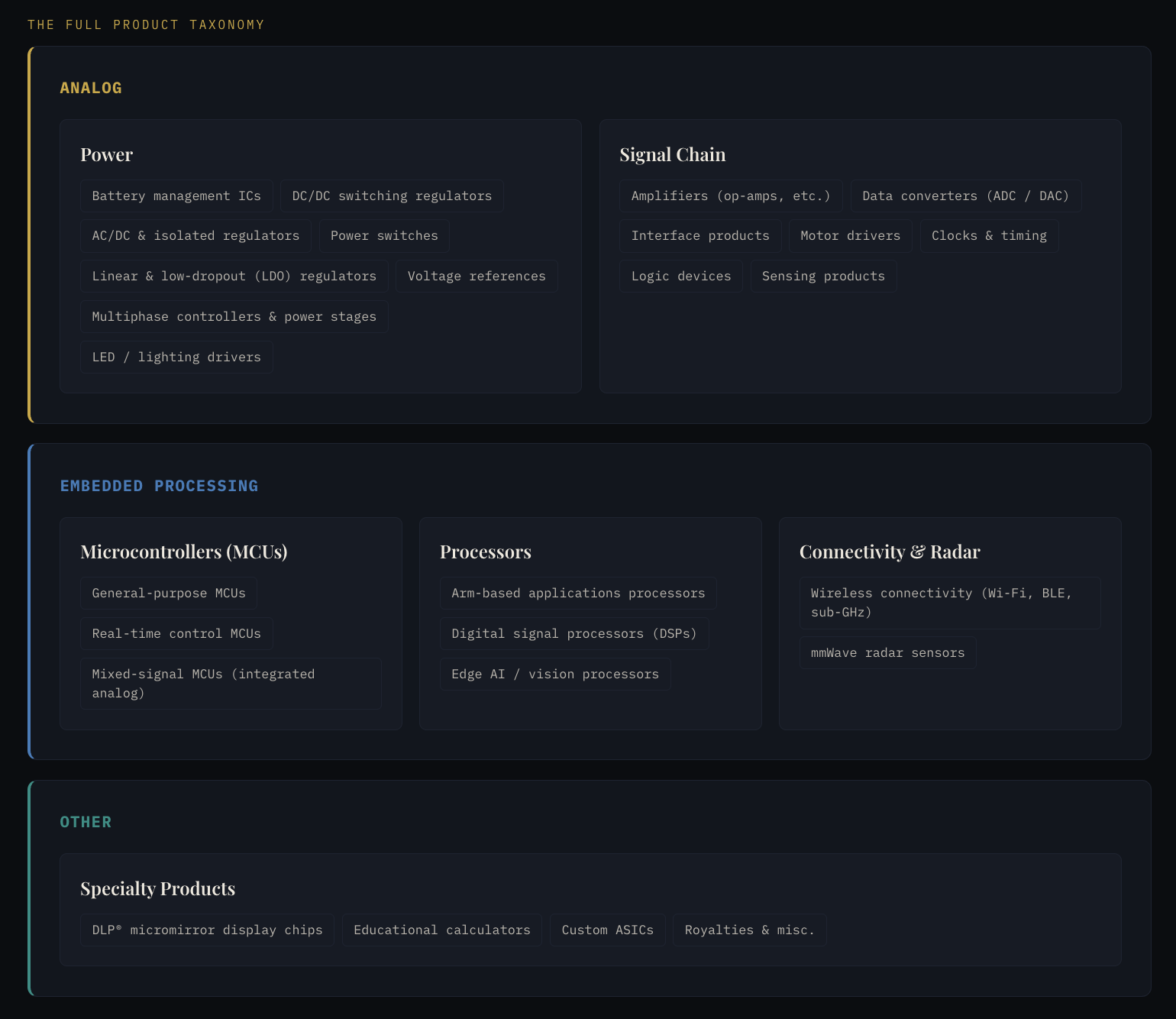This screenshot has width=1176, height=1019.
Task: Click Multiphase controllers & power stages
Action: [234, 317]
